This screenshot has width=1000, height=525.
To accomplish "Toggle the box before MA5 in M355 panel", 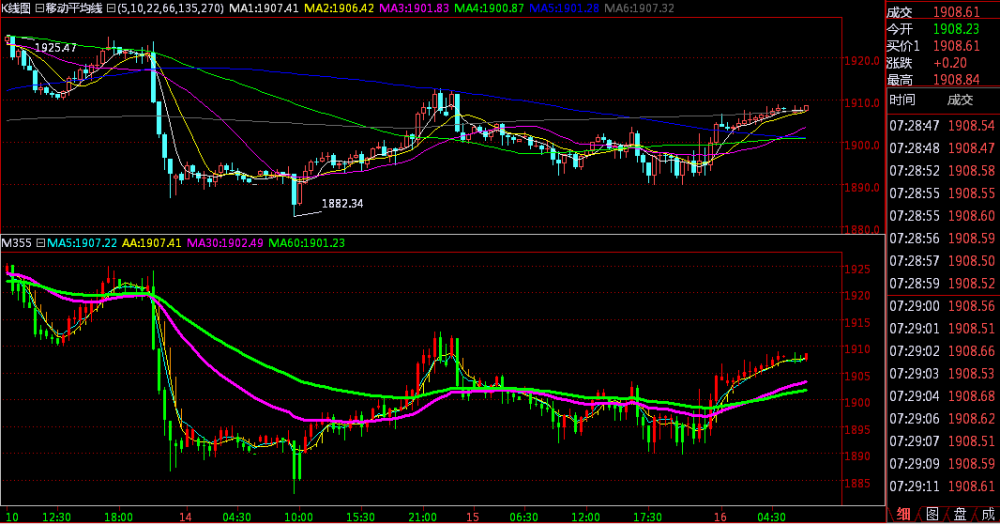I will [x=41, y=243].
